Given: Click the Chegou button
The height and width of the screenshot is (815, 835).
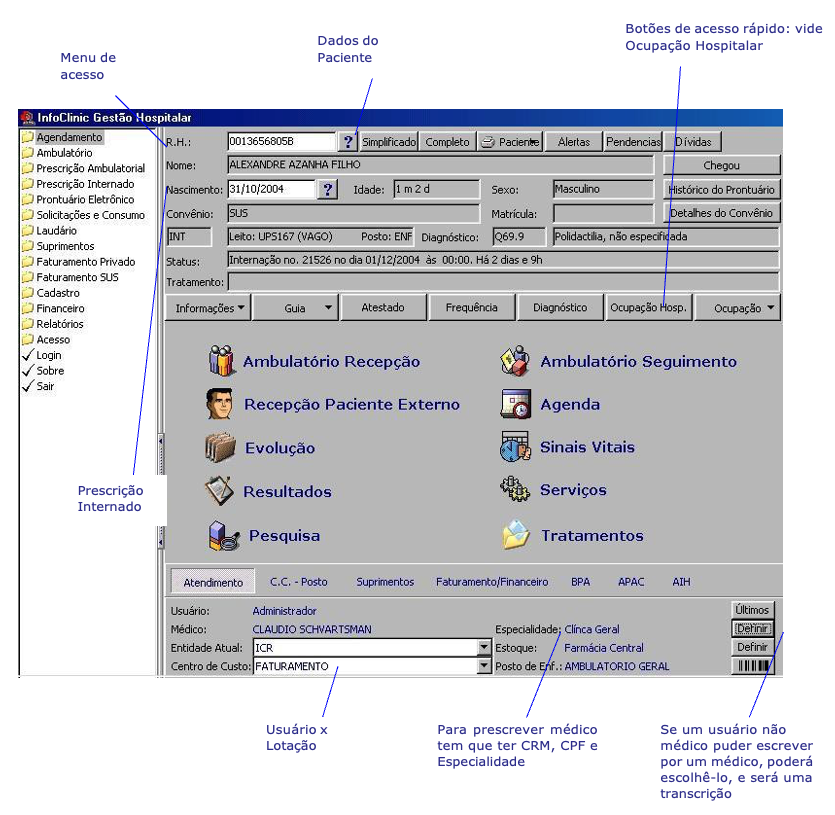Looking at the screenshot, I should tap(722, 165).
